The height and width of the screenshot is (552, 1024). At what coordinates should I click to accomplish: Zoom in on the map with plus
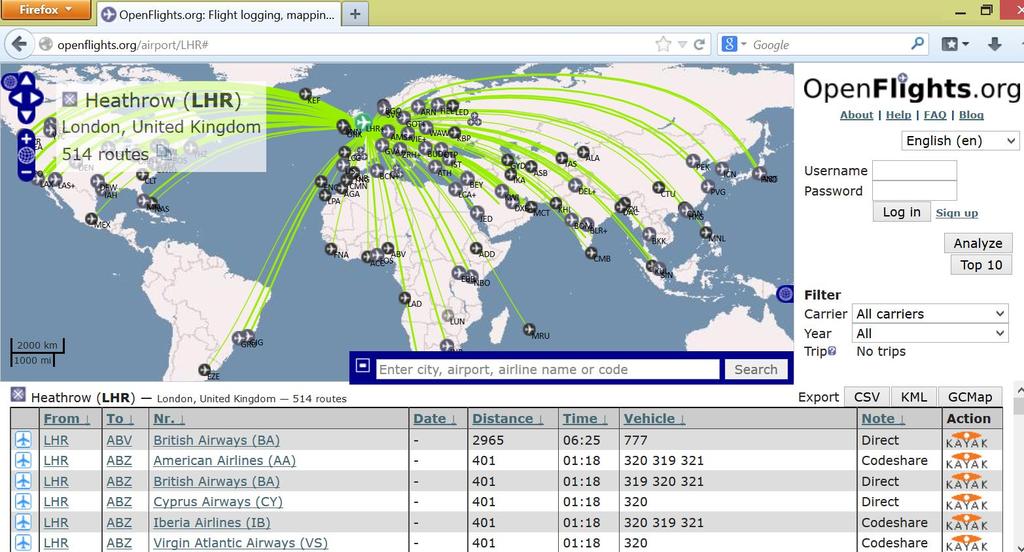coord(26,138)
